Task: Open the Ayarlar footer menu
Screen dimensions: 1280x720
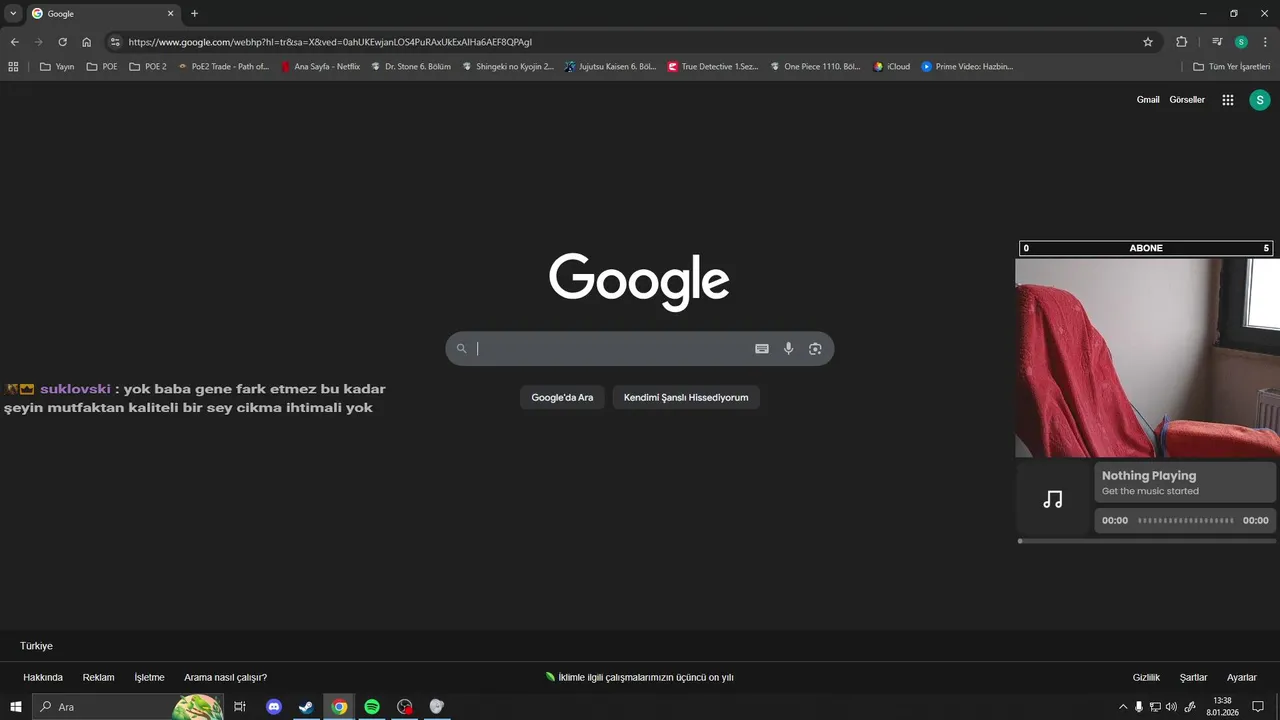Action: click(1242, 677)
